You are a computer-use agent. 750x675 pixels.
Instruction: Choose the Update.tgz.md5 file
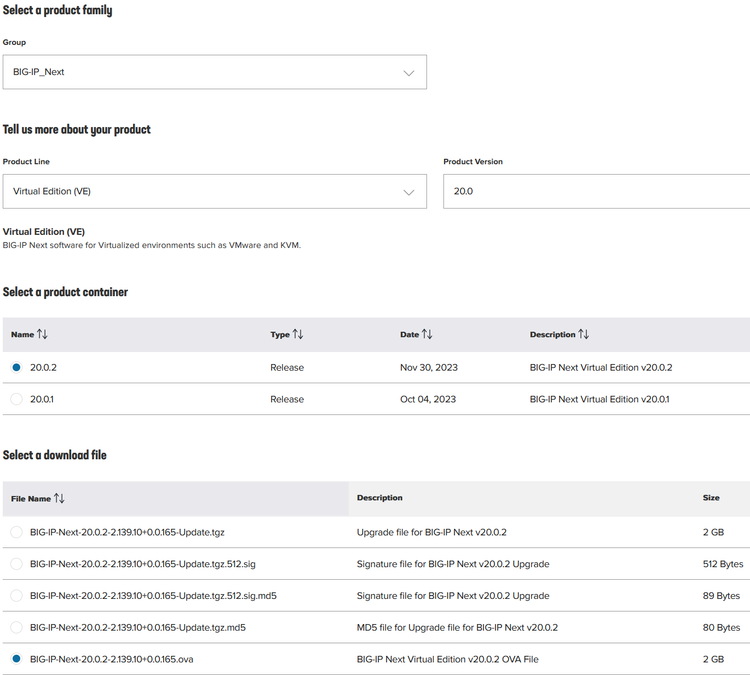pos(16,627)
